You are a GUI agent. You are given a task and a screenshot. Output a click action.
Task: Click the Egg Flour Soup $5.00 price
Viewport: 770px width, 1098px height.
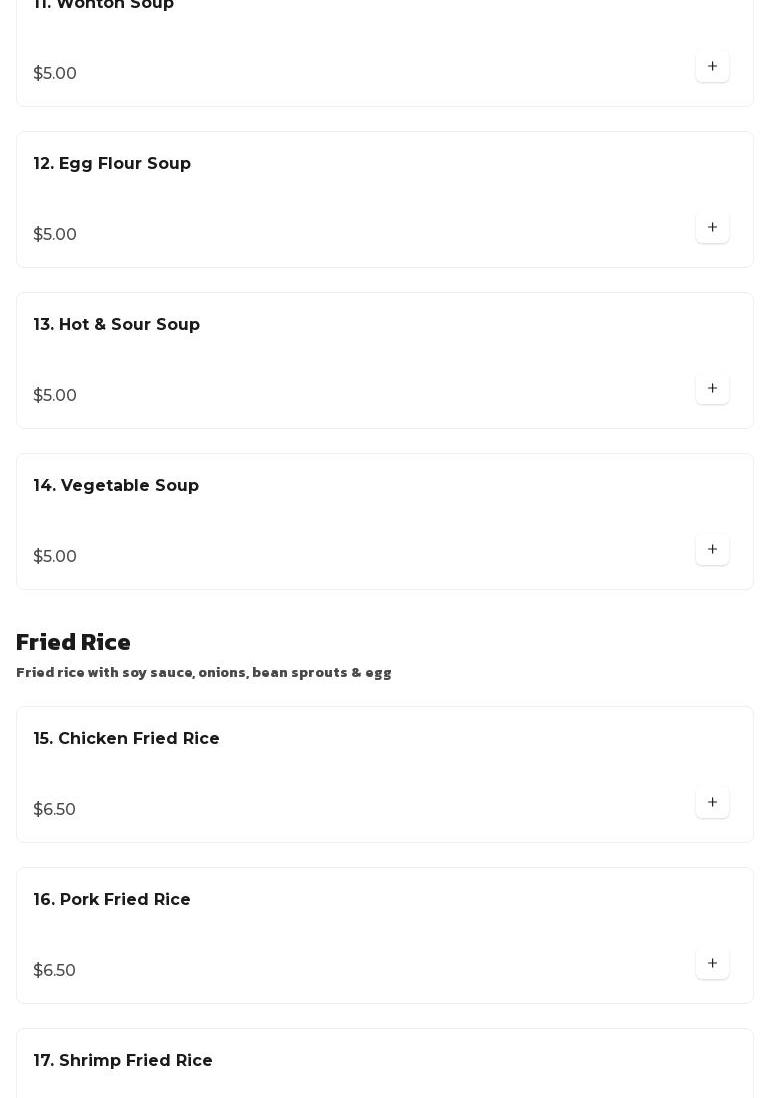(x=55, y=235)
